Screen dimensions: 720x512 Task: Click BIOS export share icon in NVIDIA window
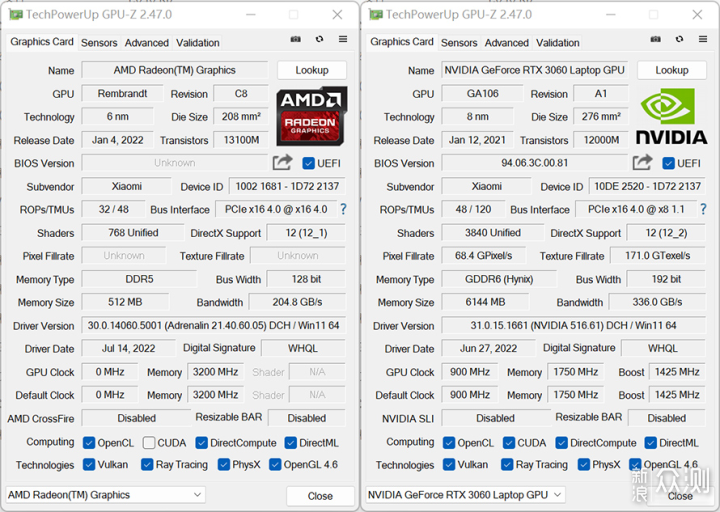click(x=642, y=162)
